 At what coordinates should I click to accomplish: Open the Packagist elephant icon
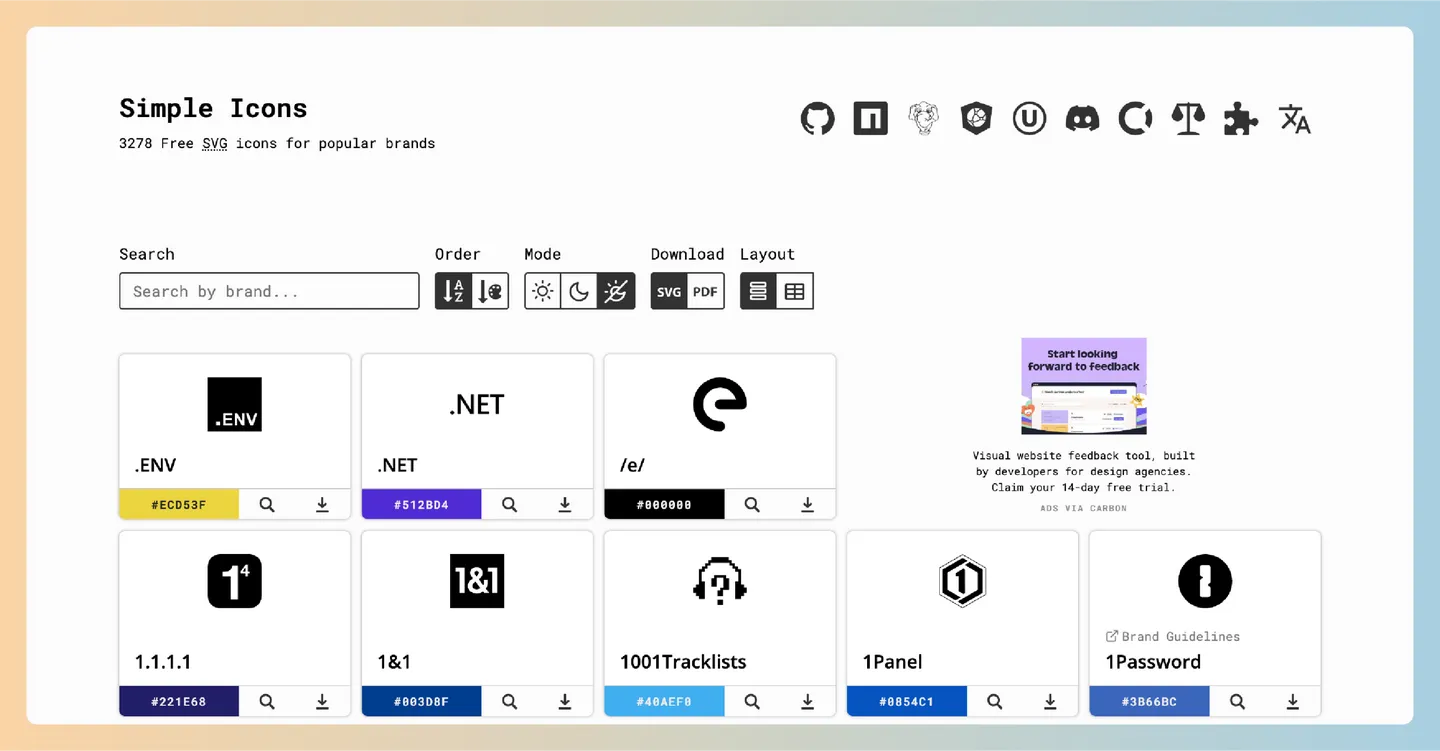pyautogui.click(x=923, y=119)
